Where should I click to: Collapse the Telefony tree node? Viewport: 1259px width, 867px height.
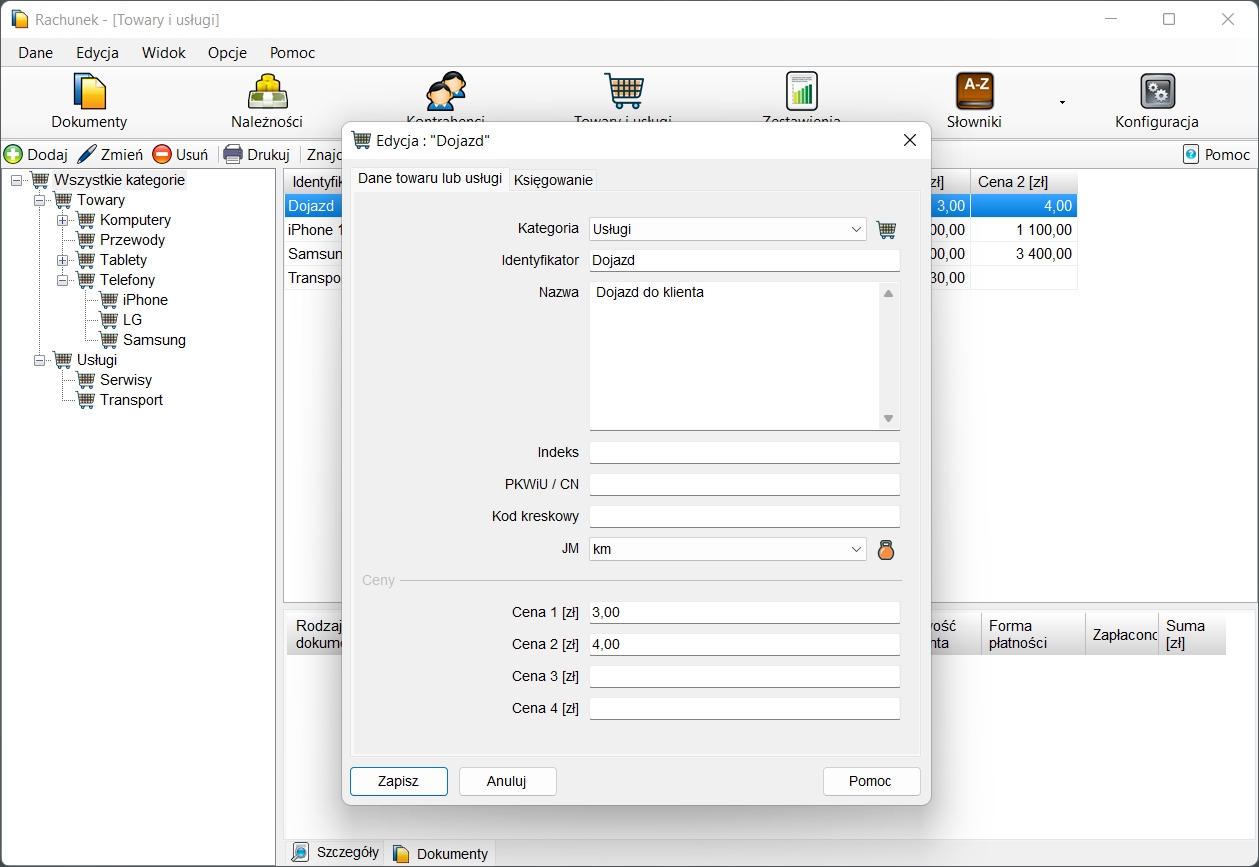[62, 280]
